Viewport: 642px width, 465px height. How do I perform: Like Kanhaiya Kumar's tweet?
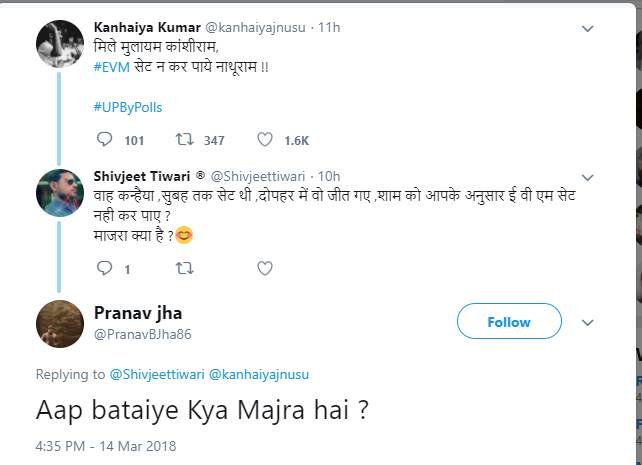[265, 140]
